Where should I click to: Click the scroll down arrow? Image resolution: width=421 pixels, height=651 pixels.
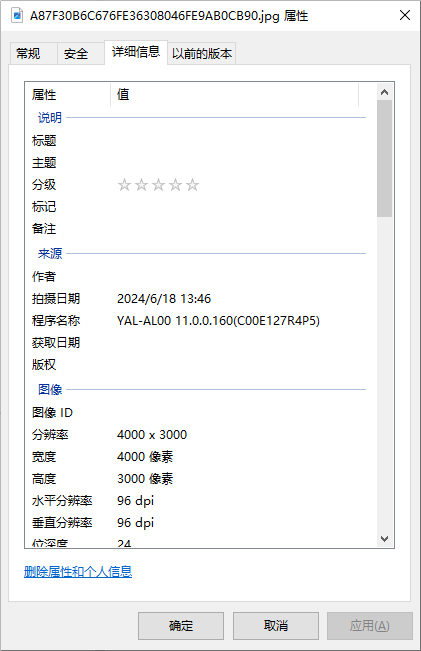click(x=384, y=538)
